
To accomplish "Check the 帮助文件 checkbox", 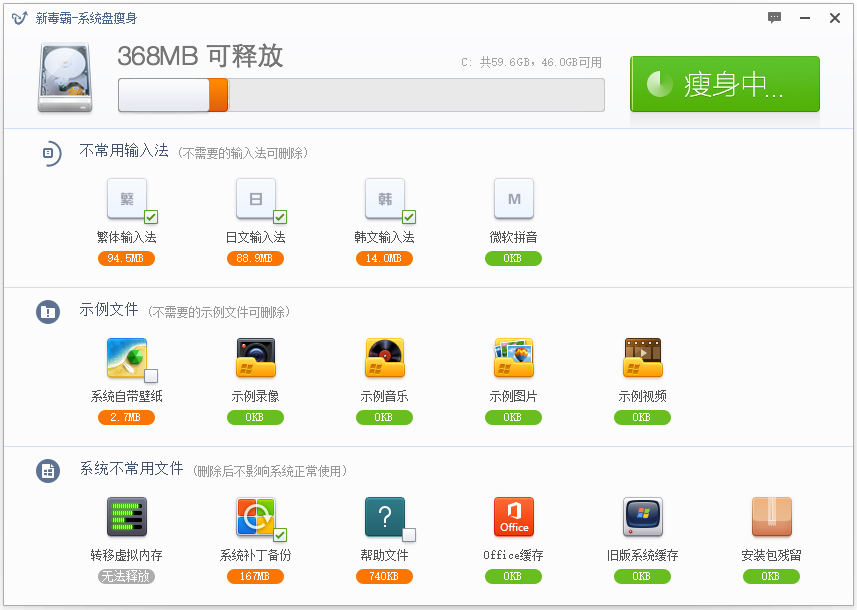I will click(409, 535).
